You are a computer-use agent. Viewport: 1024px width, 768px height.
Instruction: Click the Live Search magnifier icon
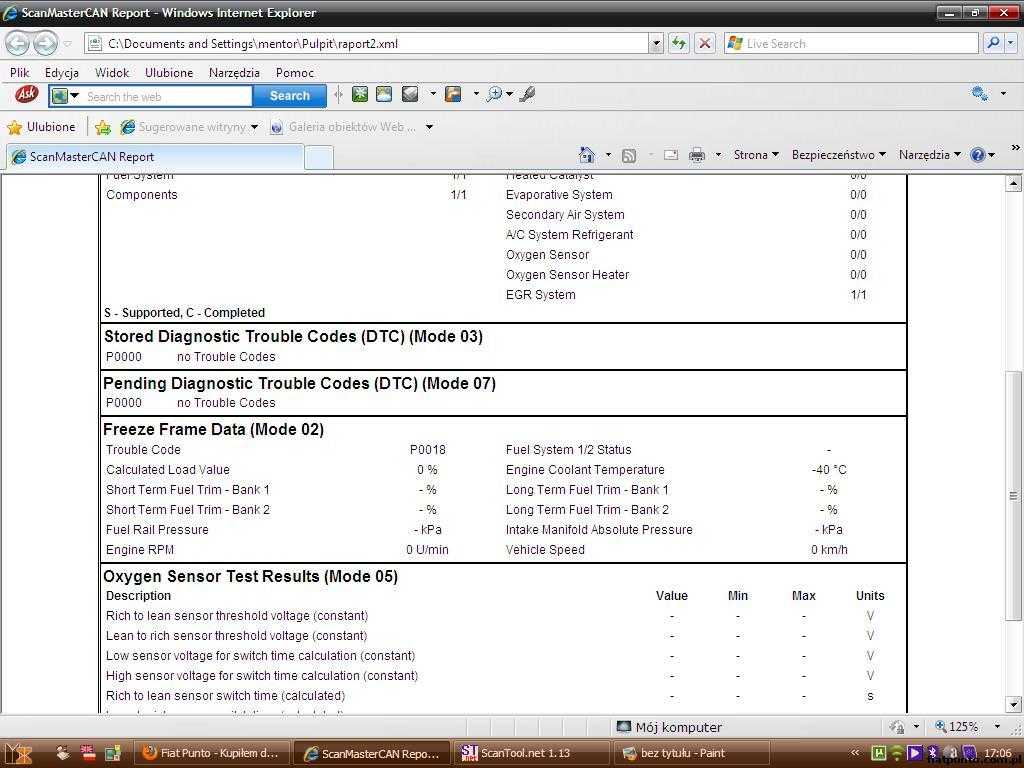pos(993,43)
